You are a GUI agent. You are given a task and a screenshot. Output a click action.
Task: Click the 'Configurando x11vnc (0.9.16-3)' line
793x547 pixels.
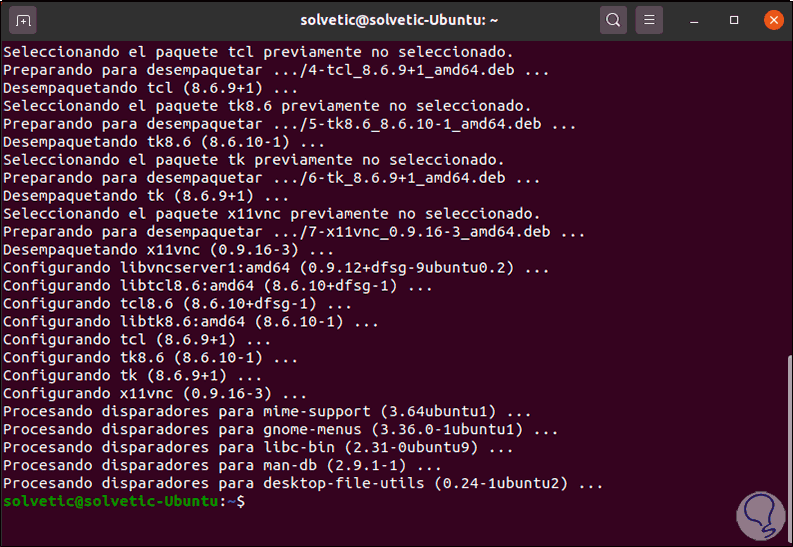click(155, 394)
